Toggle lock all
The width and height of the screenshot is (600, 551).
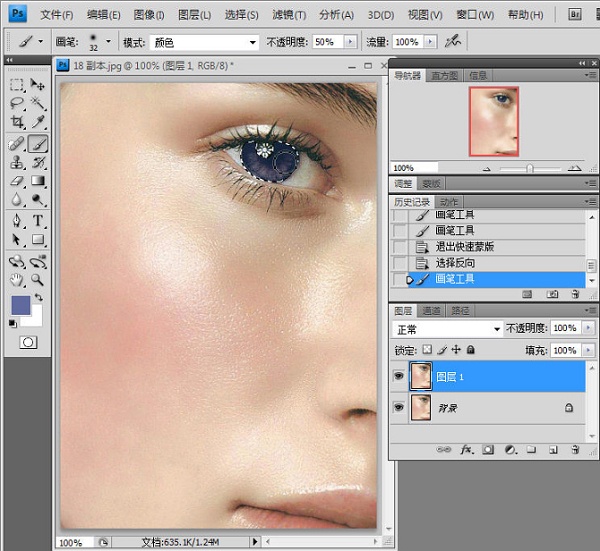point(471,349)
